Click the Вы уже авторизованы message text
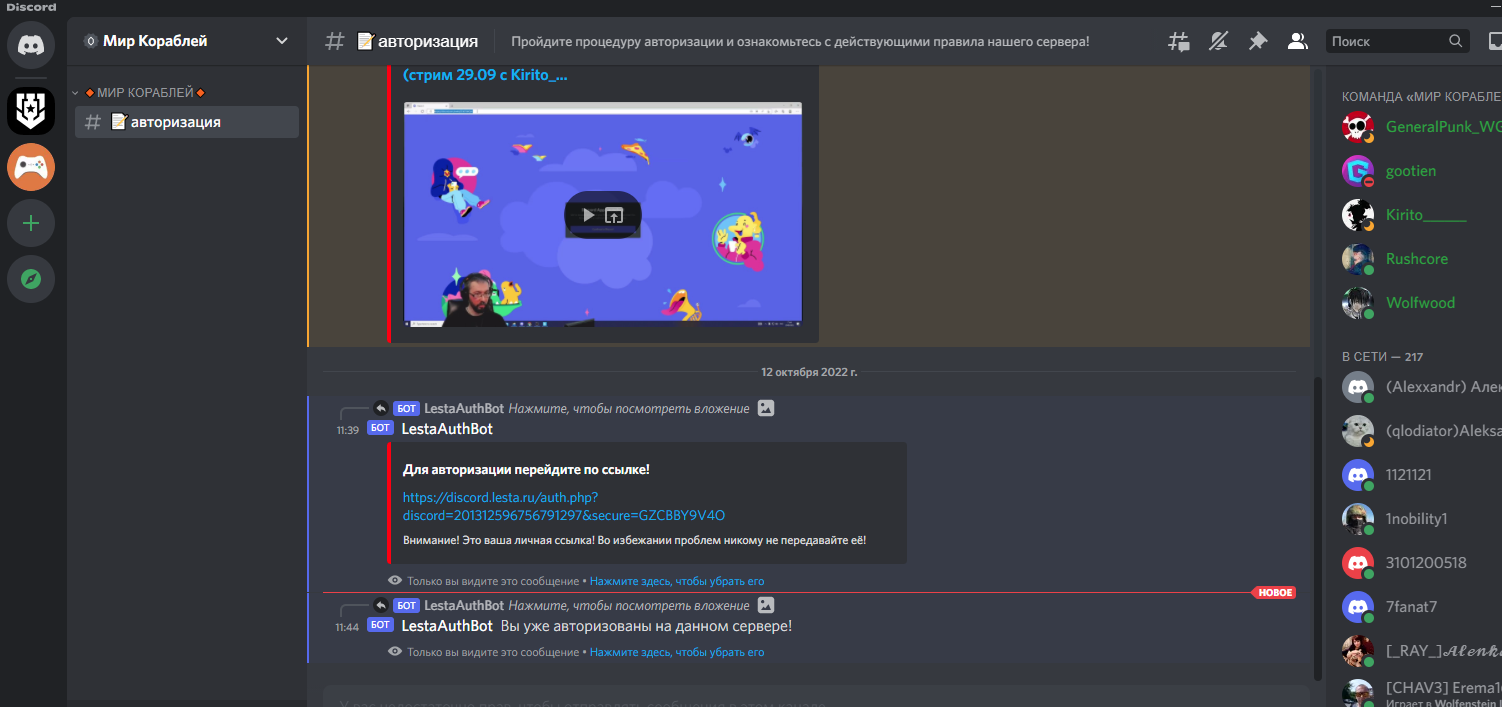1502x707 pixels. click(x=646, y=626)
